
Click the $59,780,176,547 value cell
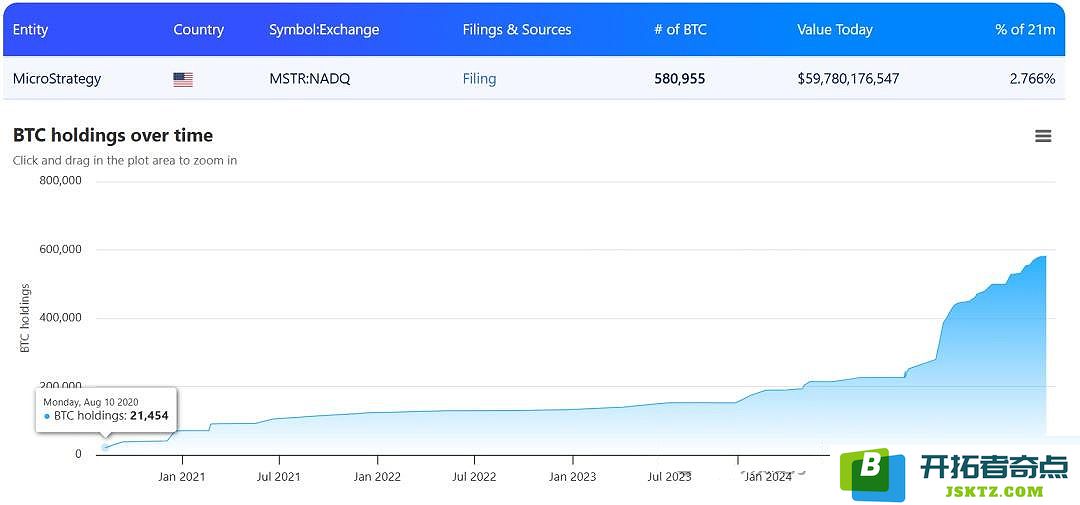[848, 79]
